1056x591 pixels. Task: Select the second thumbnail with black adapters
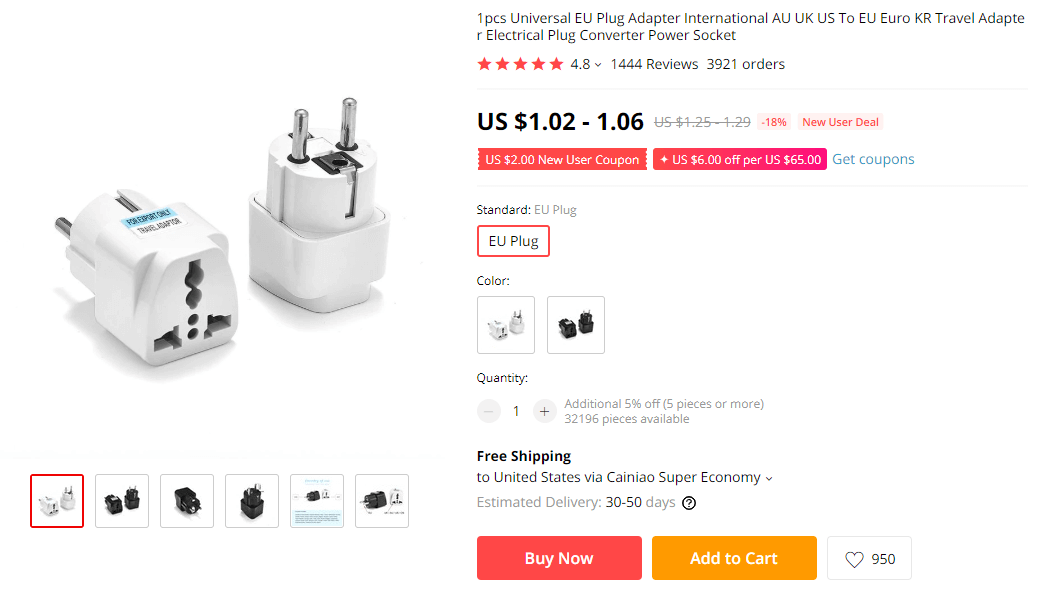122,501
